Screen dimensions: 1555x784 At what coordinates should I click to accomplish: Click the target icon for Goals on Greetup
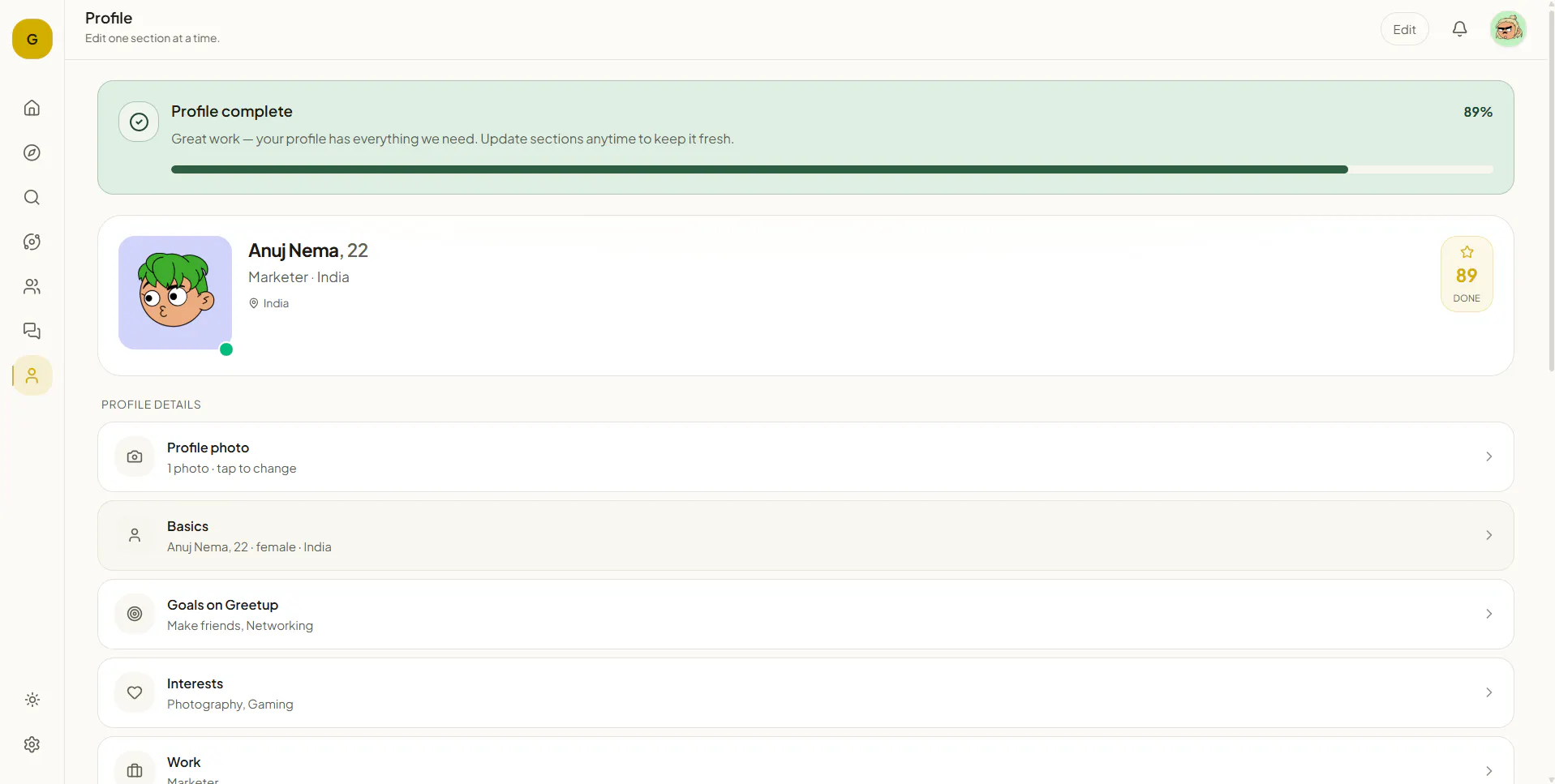coord(135,614)
